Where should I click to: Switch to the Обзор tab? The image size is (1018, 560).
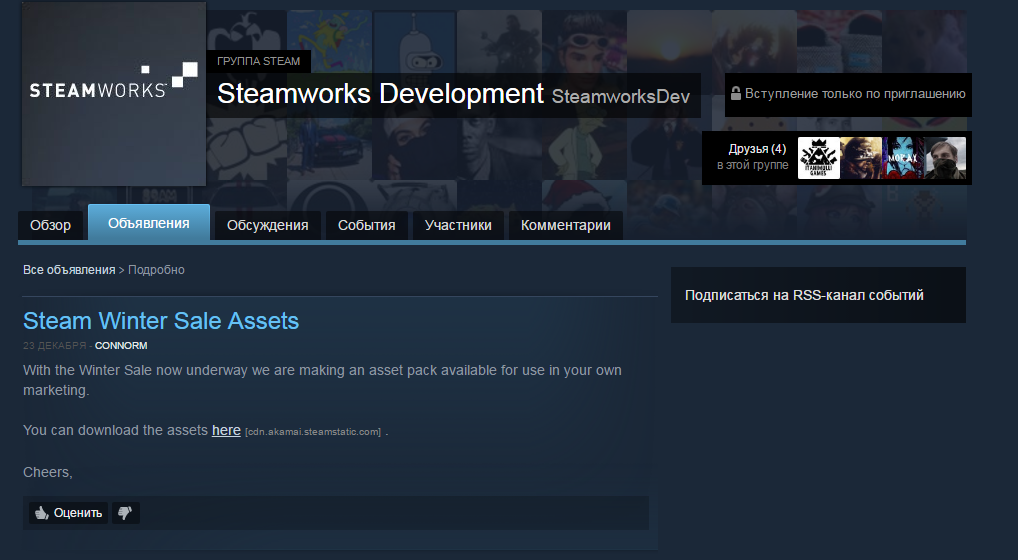click(50, 225)
